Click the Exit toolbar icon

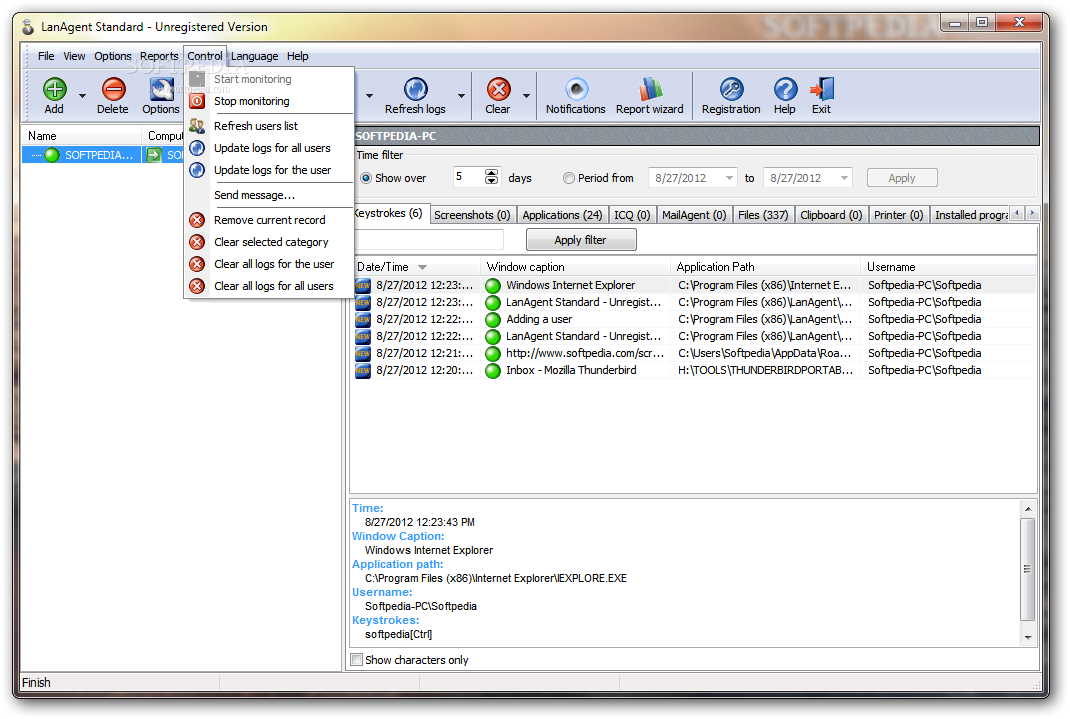pyautogui.click(x=822, y=95)
